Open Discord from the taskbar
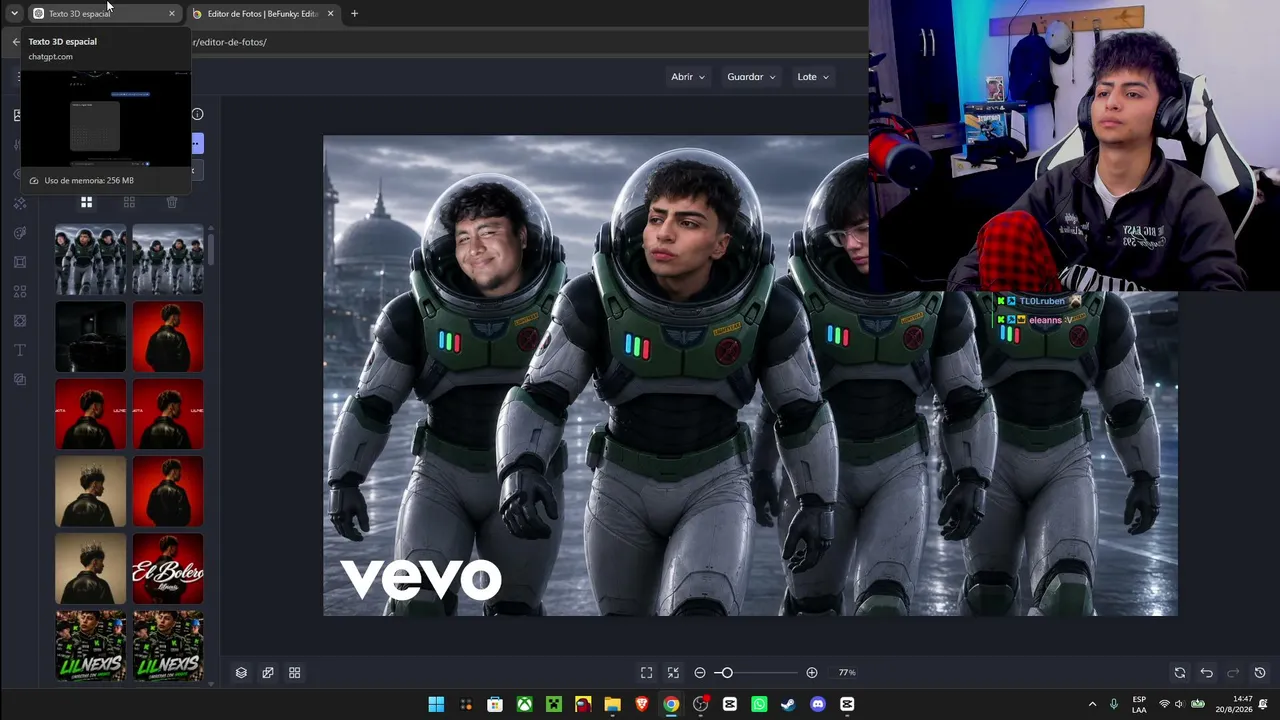 (x=818, y=704)
